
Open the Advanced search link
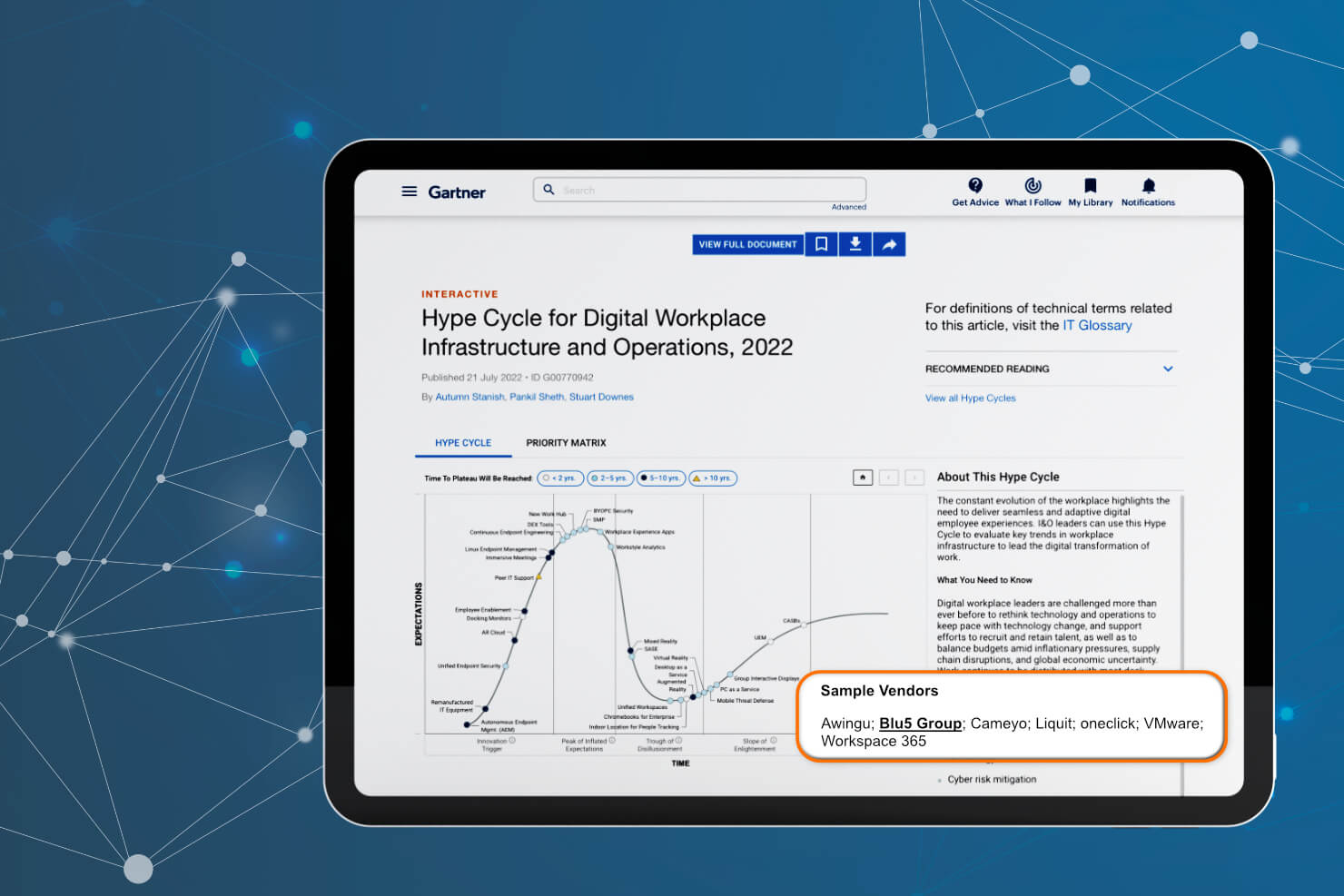tap(849, 207)
